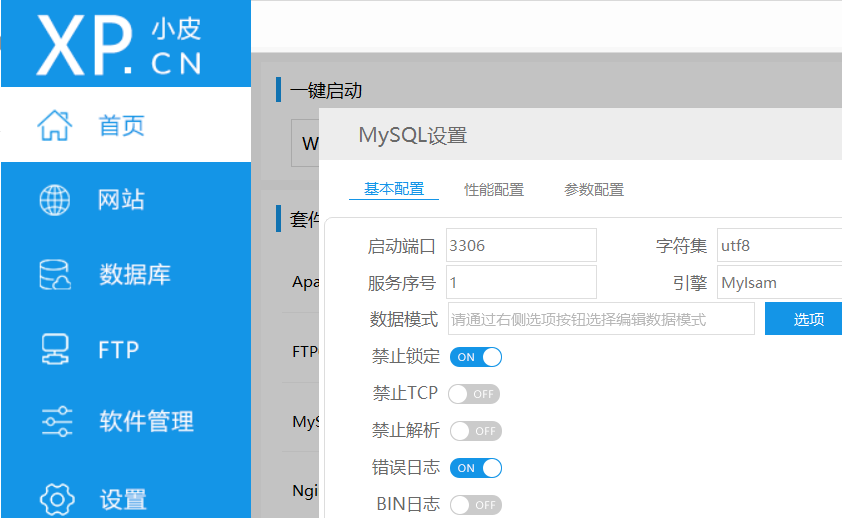This screenshot has width=842, height=518.
Task: Click the 引擎 label
Action: [x=689, y=283]
